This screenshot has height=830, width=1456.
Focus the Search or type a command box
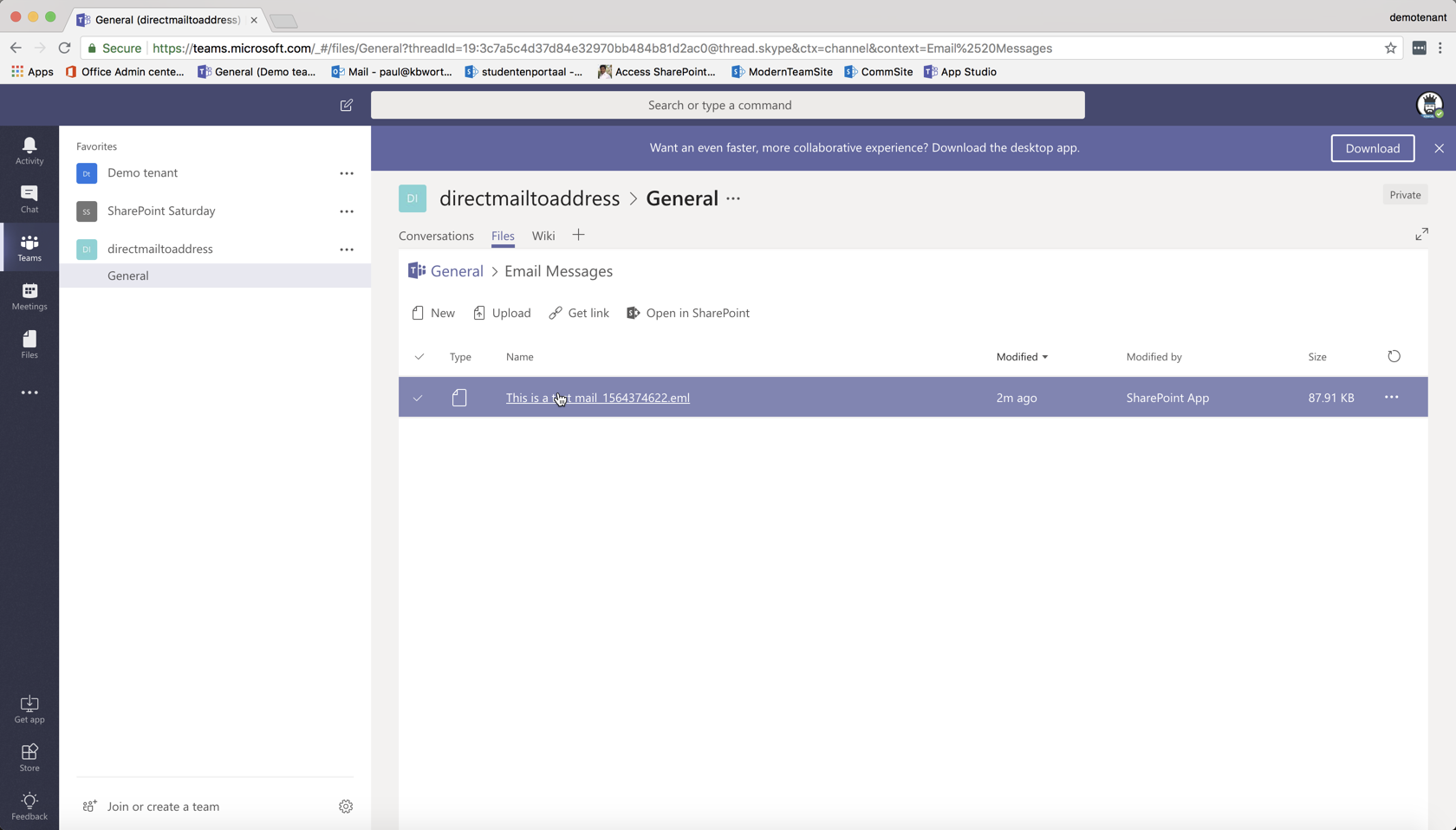[728, 105]
